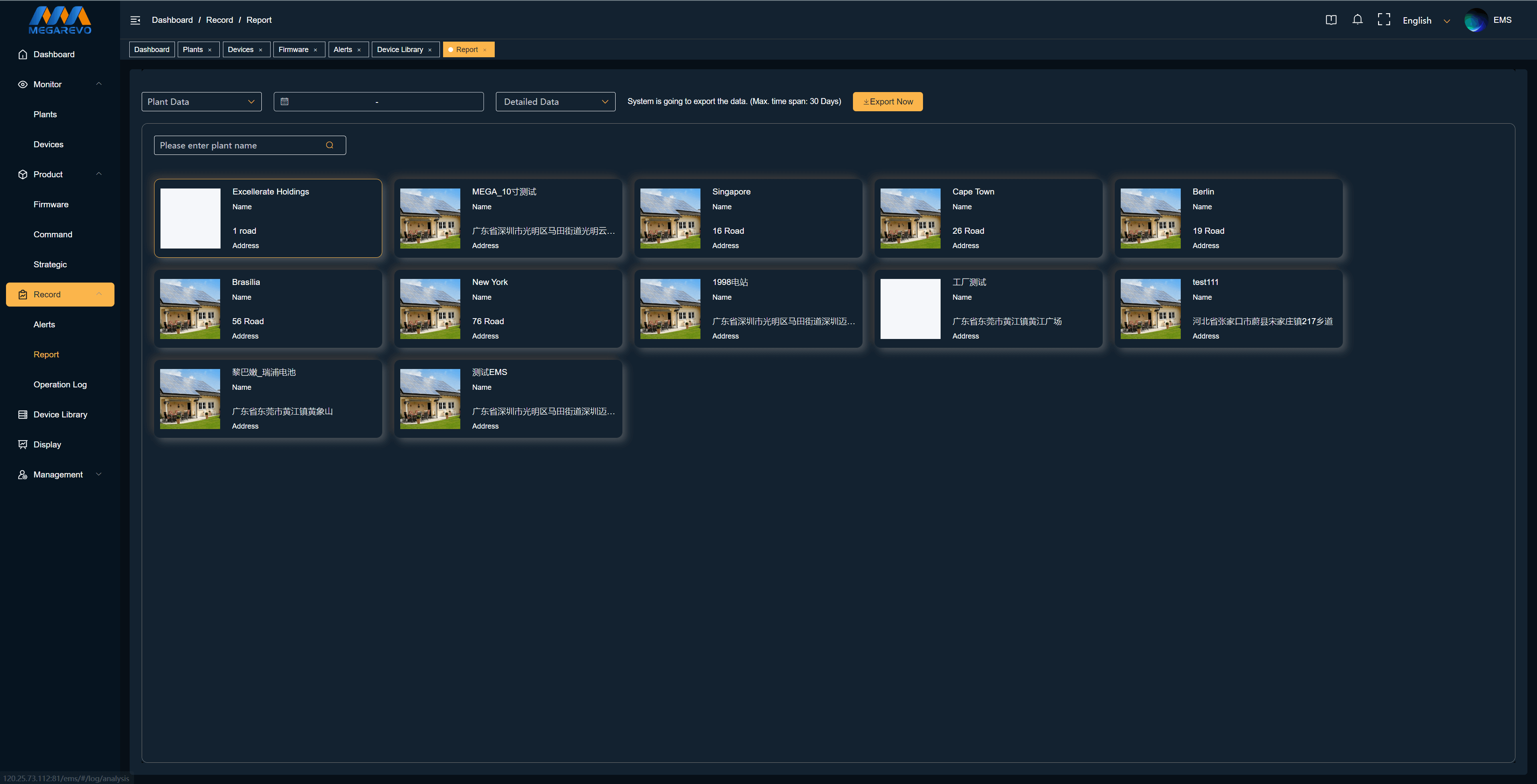
Task: Open Report in sidebar menu
Action: click(x=46, y=355)
